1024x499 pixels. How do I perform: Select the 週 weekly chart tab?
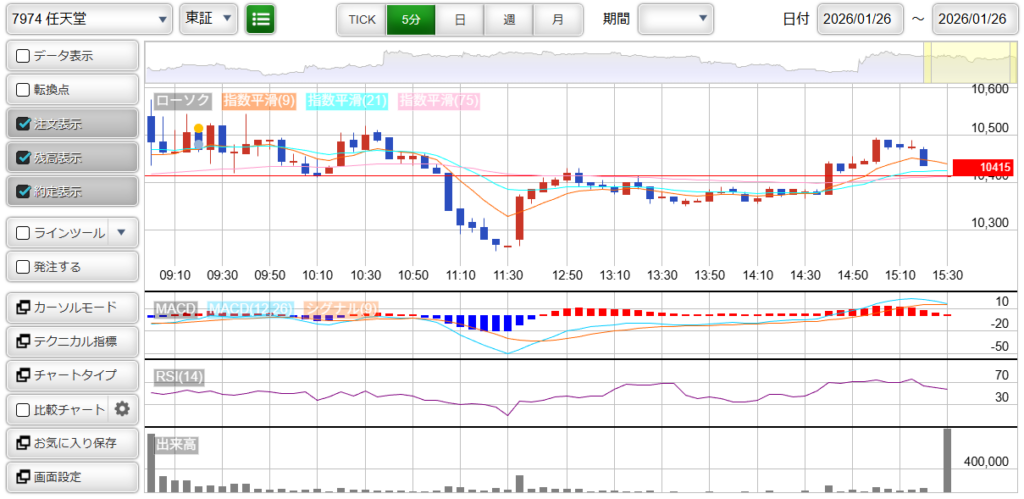509,19
